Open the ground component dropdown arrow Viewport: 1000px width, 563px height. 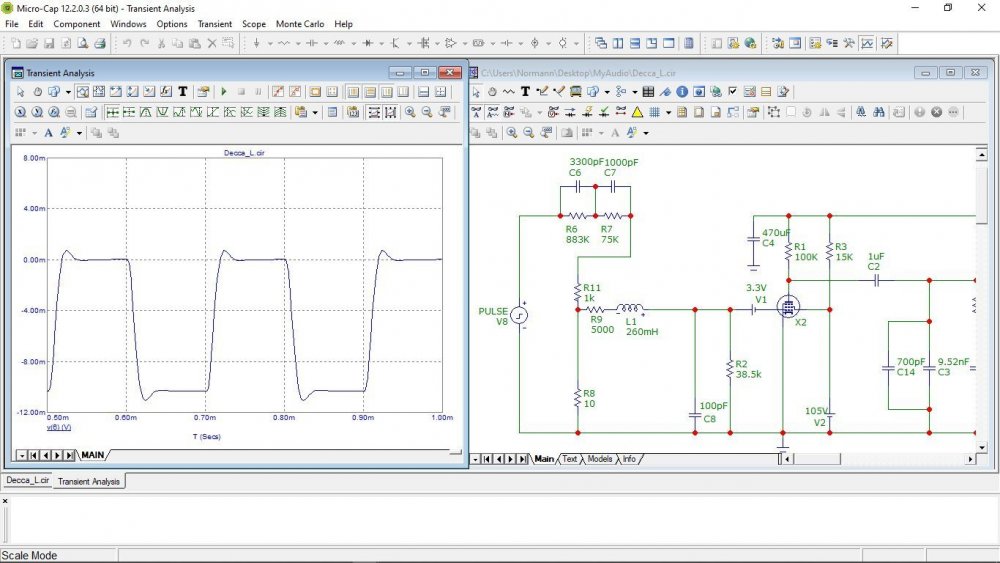271,44
